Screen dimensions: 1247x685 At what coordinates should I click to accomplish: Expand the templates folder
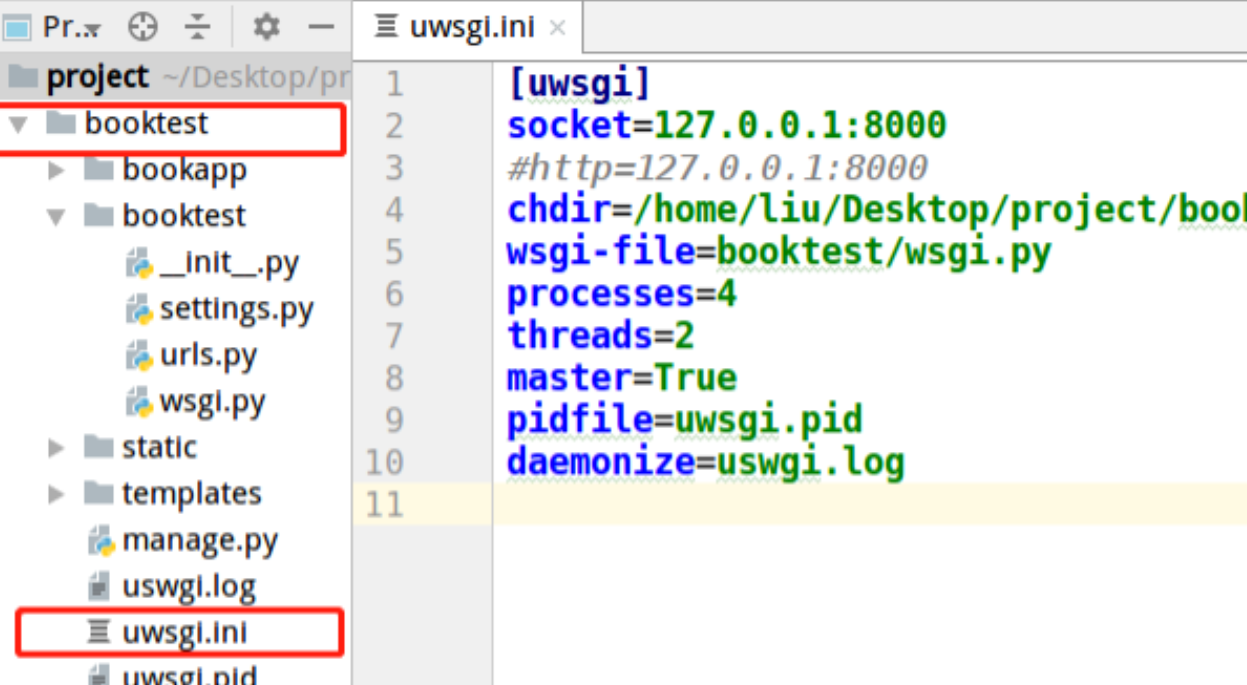[x=57, y=494]
